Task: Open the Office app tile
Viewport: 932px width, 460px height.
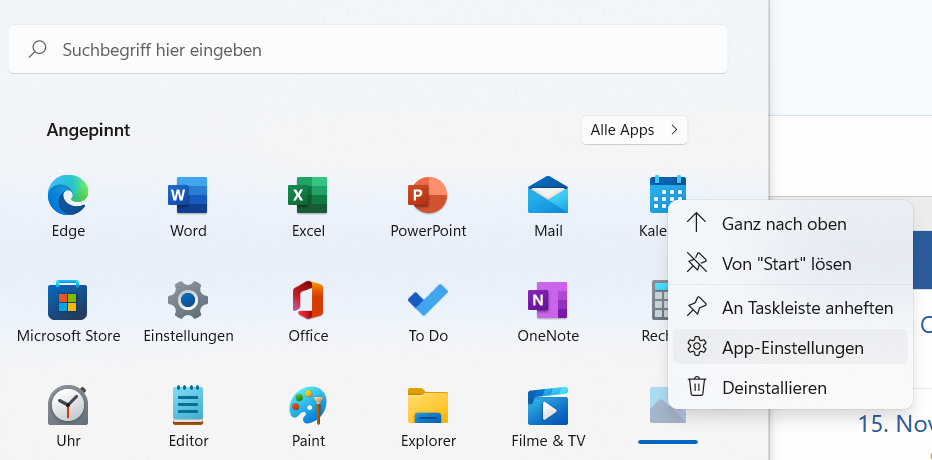Action: [x=308, y=311]
